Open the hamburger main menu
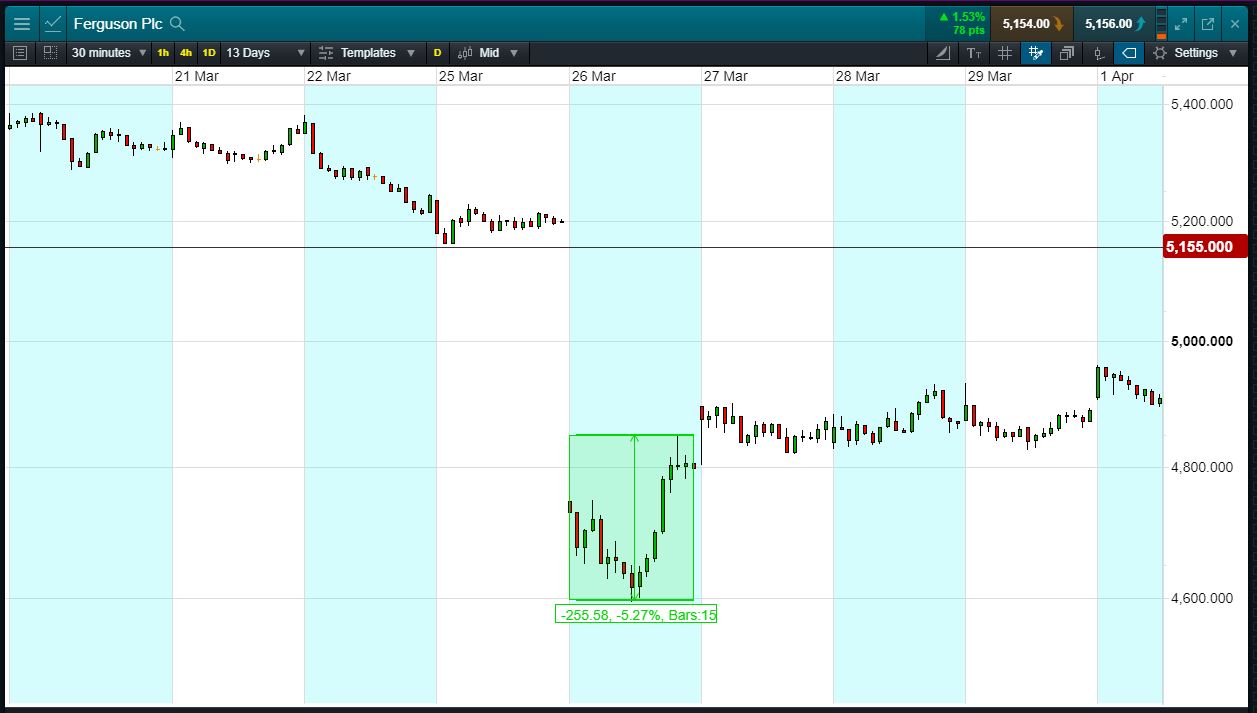Viewport: 1257px width, 713px height. [x=21, y=24]
